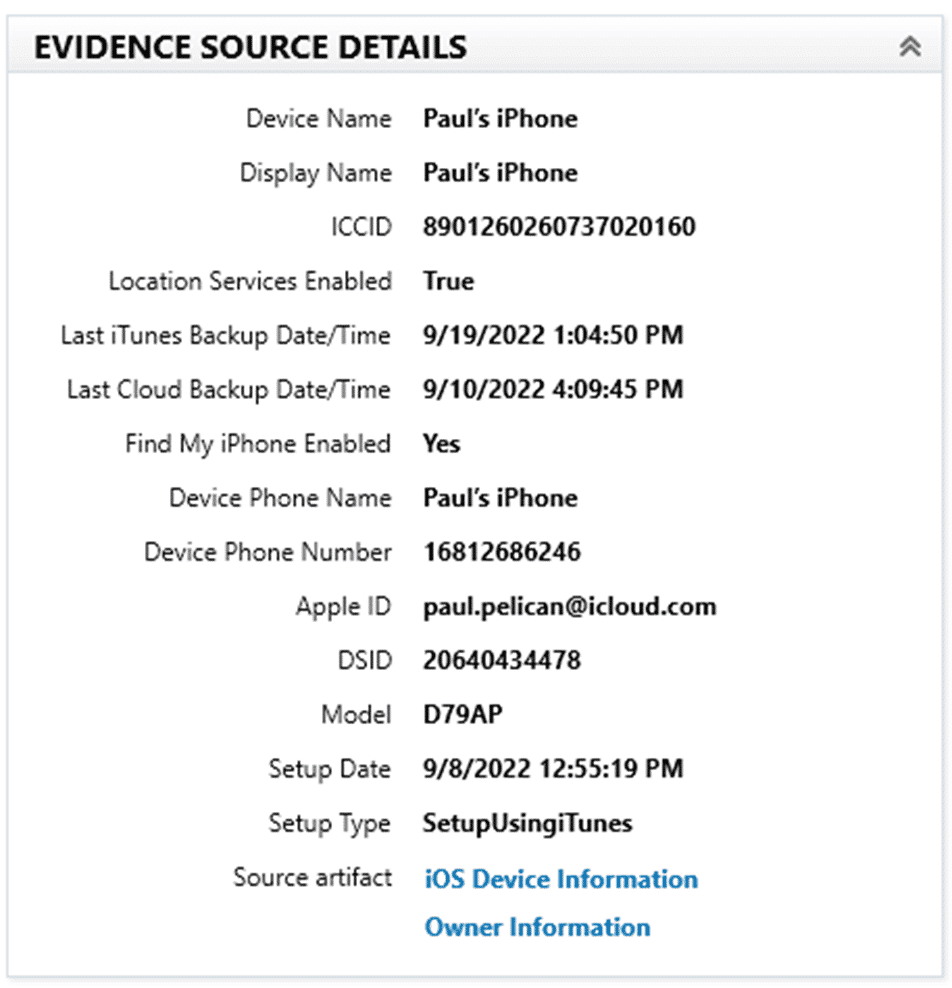Open the iOS Device Information link
Viewport: 952px width, 988px height.
561,879
